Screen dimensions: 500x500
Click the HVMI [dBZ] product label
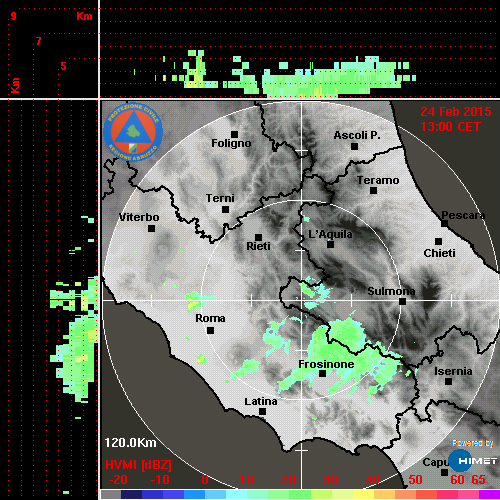(x=138, y=465)
